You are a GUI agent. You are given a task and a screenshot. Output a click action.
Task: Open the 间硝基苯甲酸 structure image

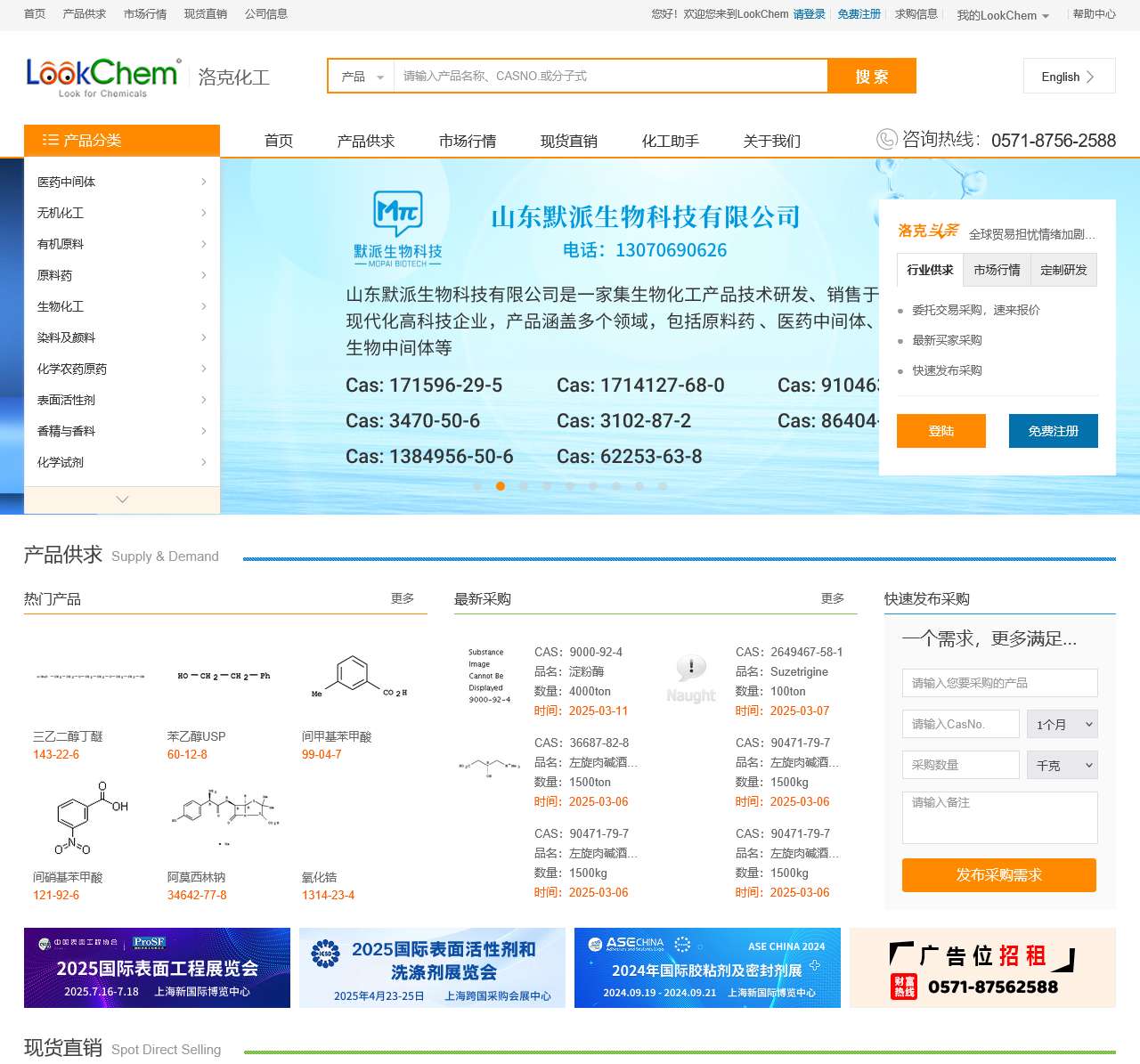[91, 816]
